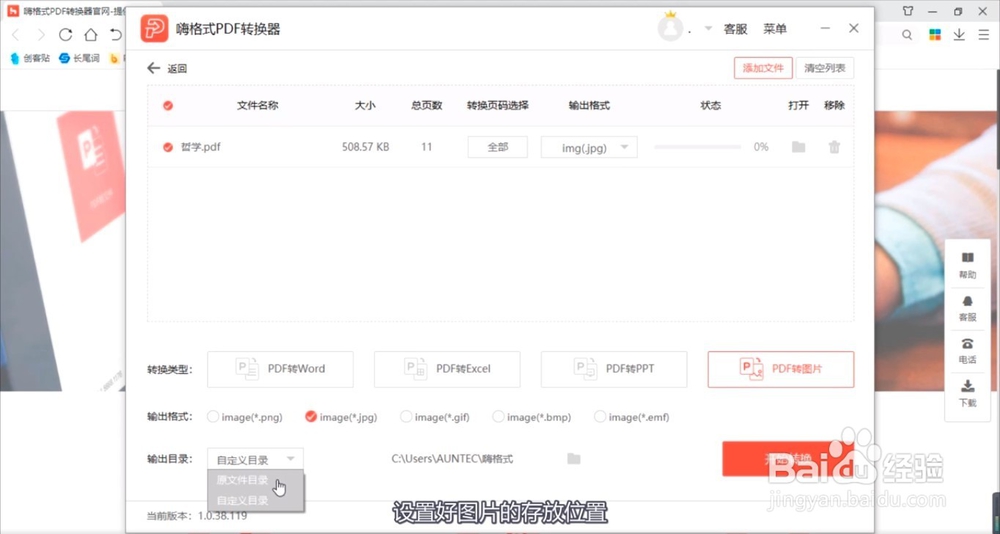
Task: Open folder for 哲学.pdf output
Action: point(798,147)
